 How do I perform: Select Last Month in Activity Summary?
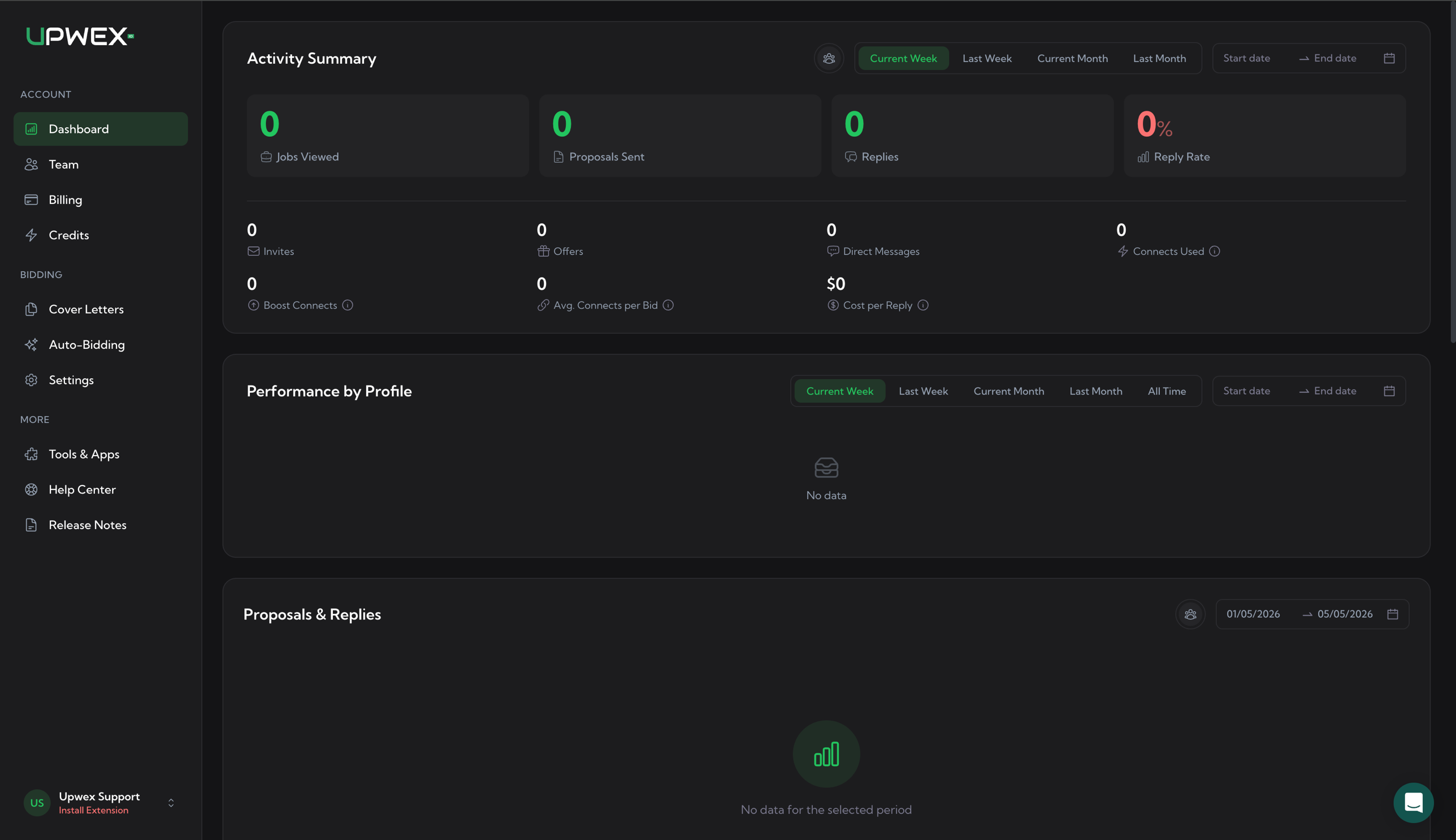[x=1159, y=58]
